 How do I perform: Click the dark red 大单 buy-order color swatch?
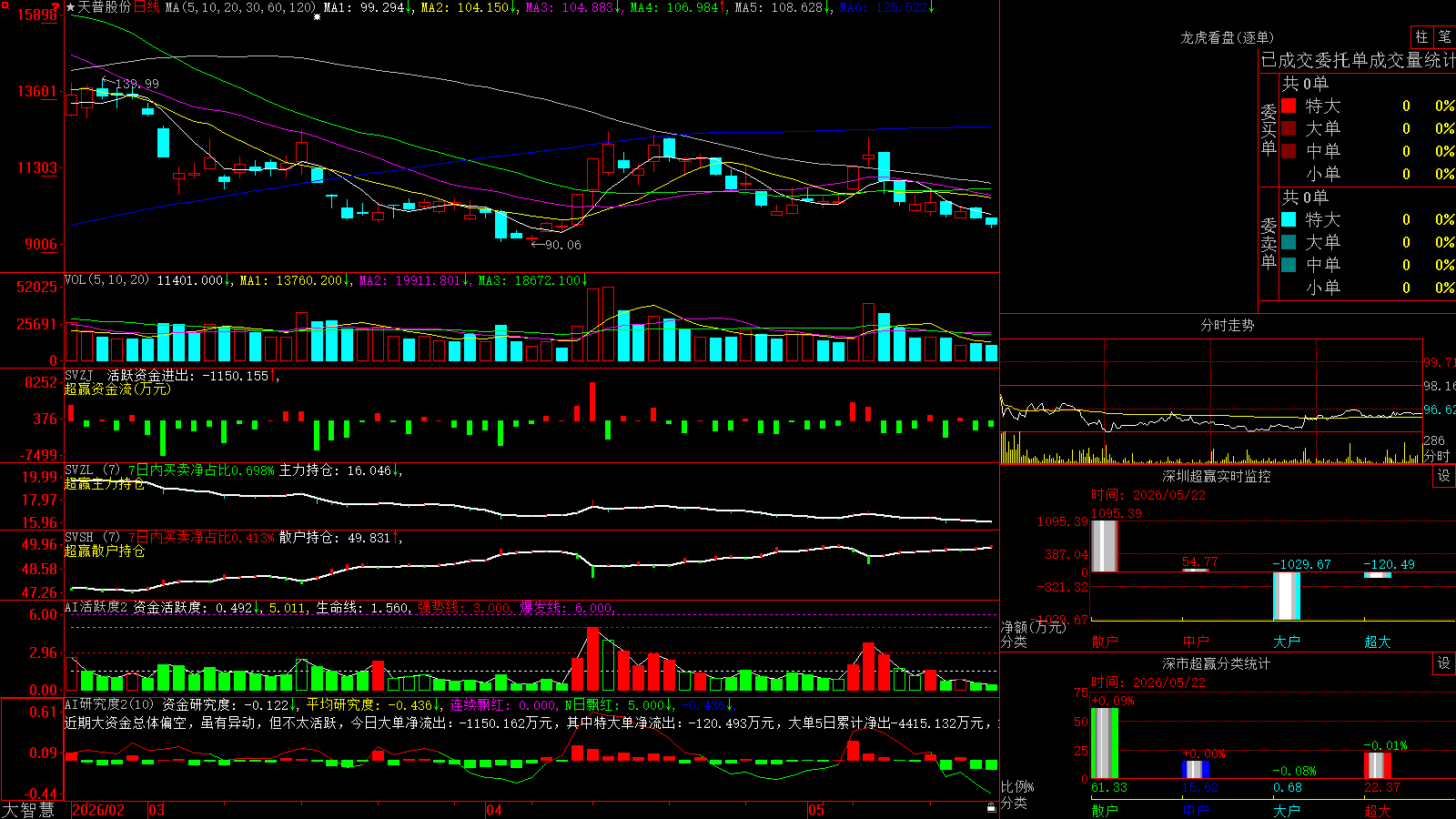pos(1289,128)
